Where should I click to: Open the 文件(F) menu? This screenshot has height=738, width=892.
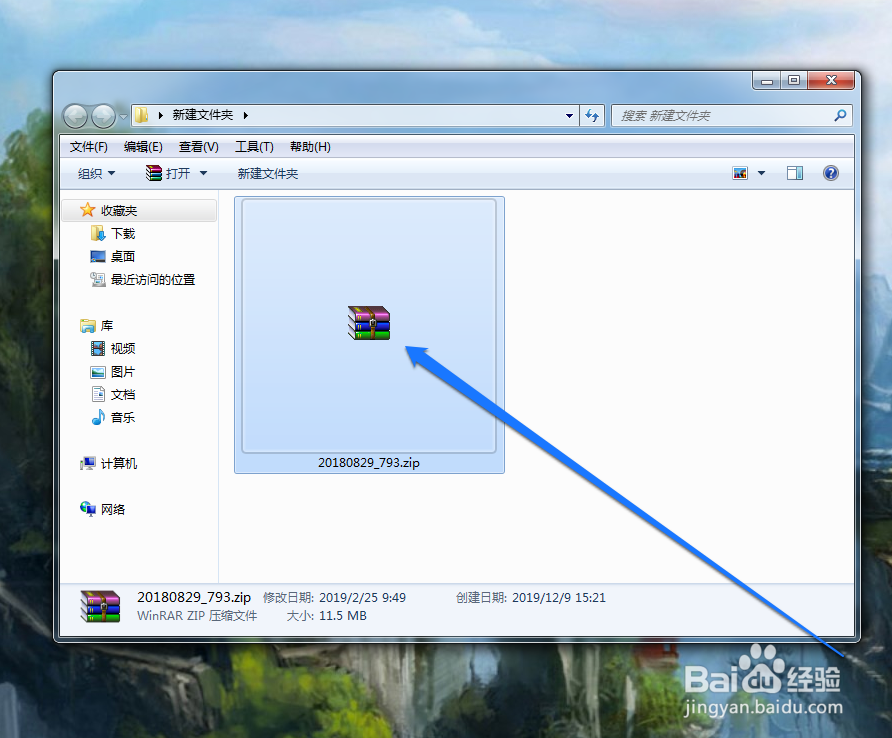89,147
